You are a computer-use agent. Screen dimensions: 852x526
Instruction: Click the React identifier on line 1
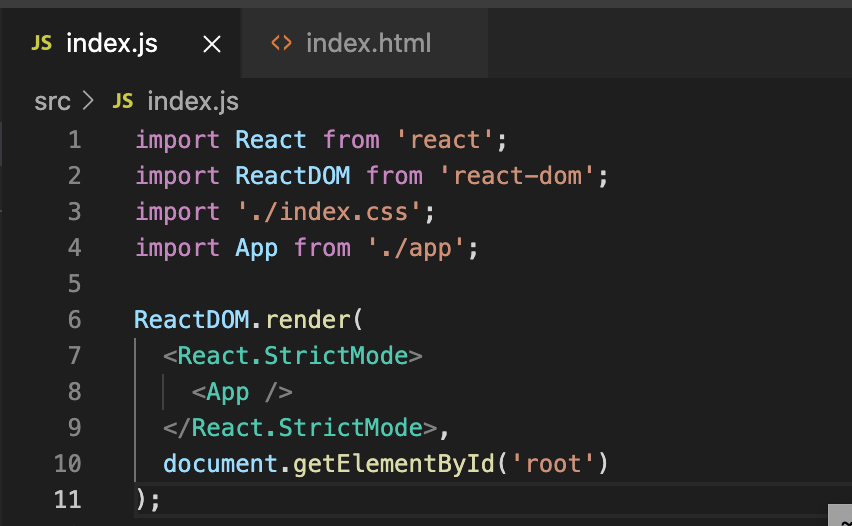[271, 140]
